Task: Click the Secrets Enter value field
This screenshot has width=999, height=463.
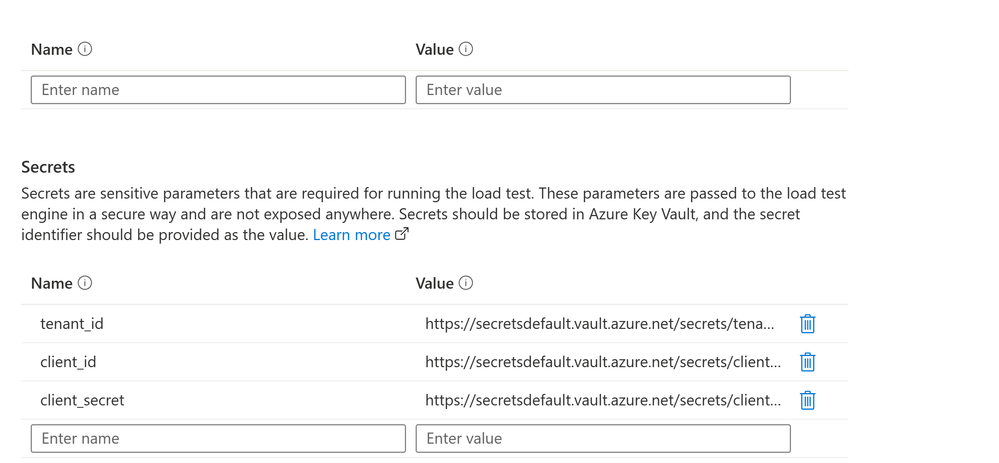Action: pyautogui.click(x=603, y=438)
